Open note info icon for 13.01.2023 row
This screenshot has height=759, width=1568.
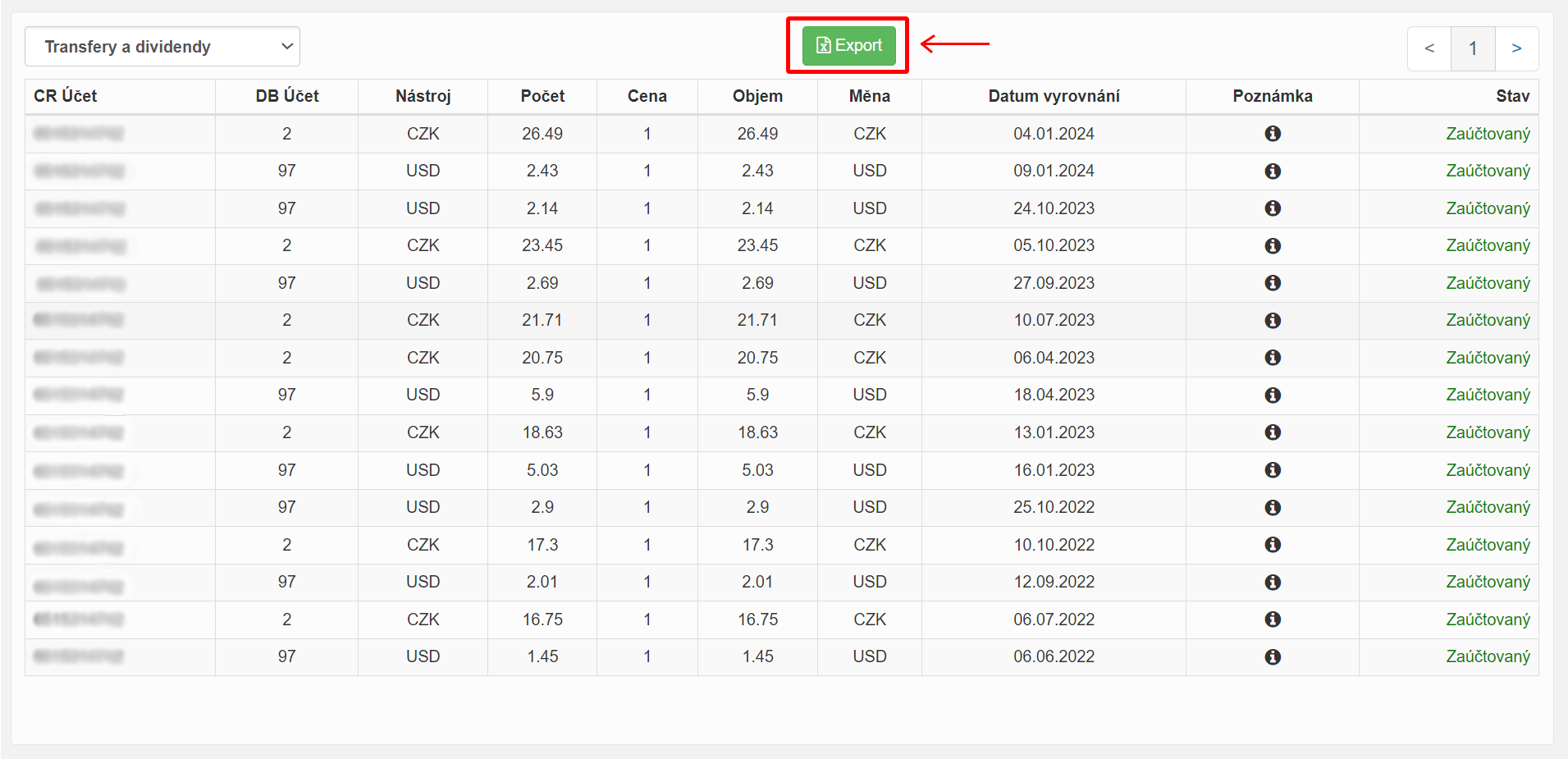(1273, 432)
